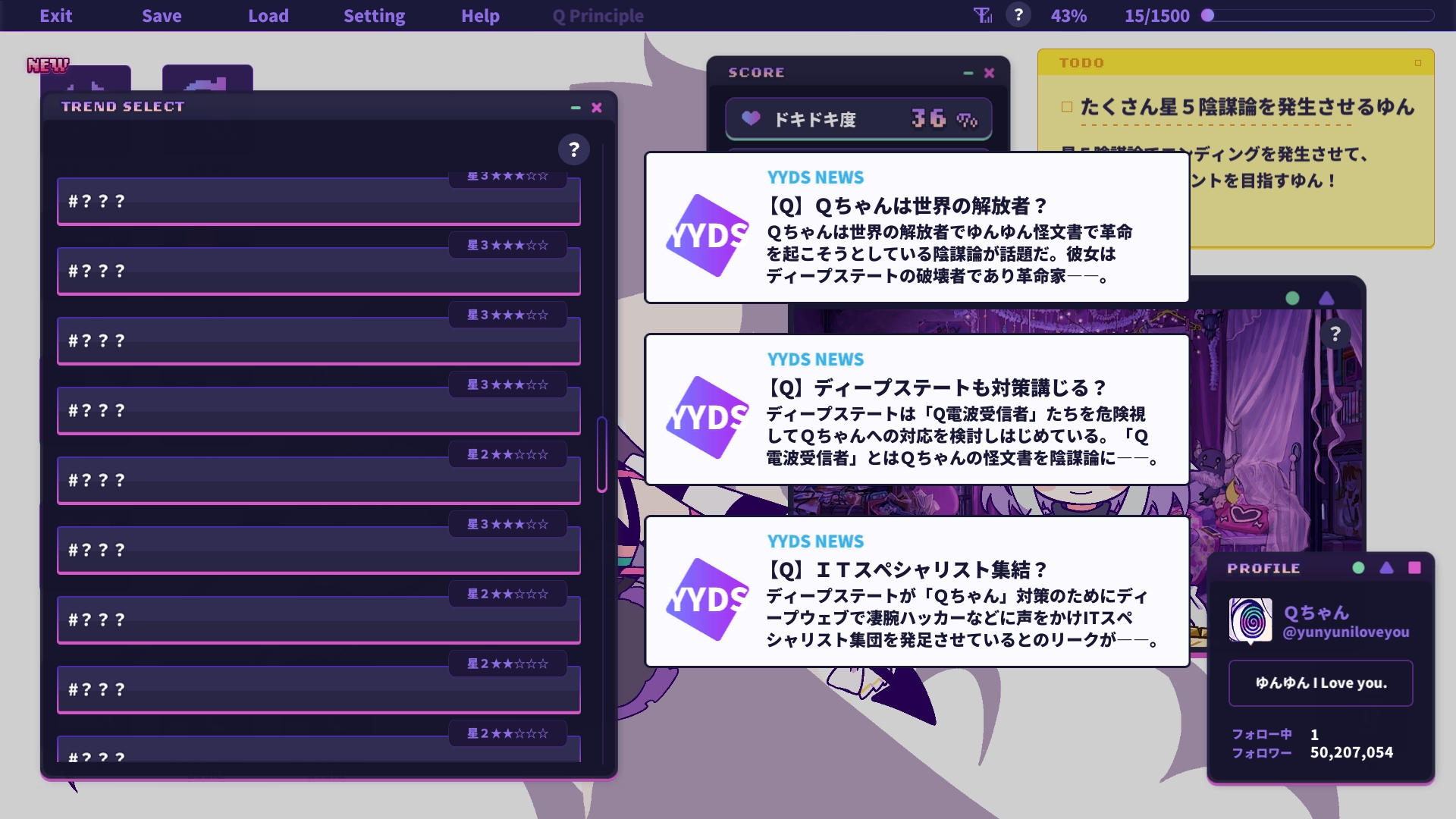
Task: Open the Load menu
Action: point(268,16)
